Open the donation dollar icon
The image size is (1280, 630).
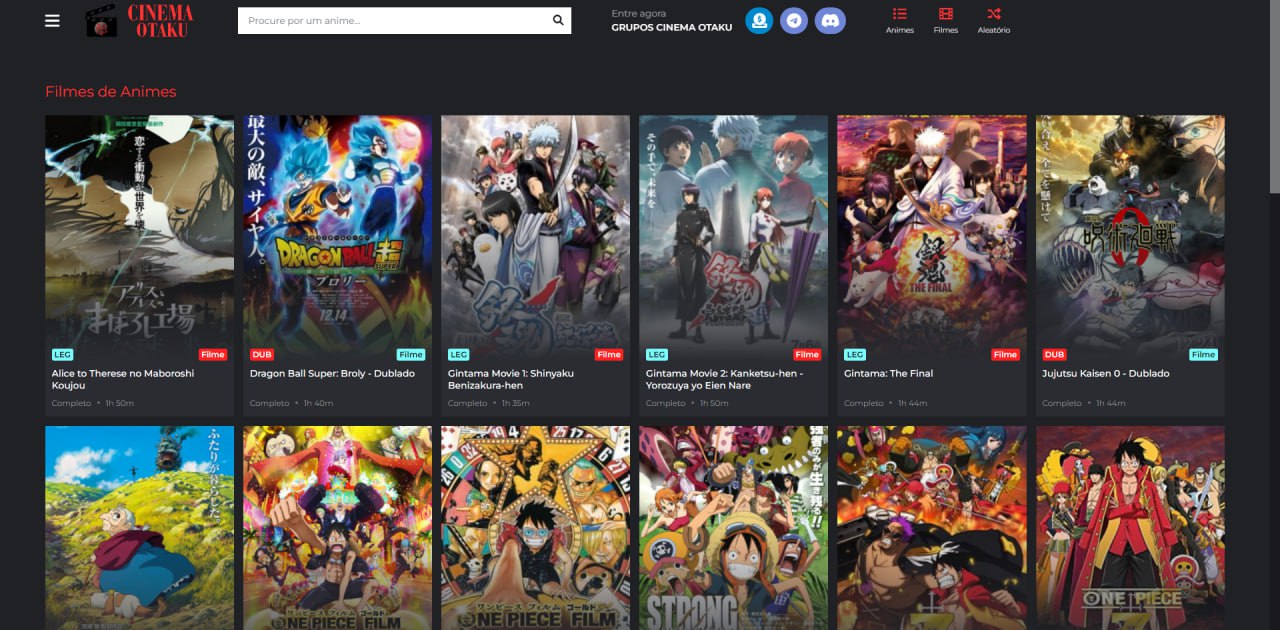point(759,20)
